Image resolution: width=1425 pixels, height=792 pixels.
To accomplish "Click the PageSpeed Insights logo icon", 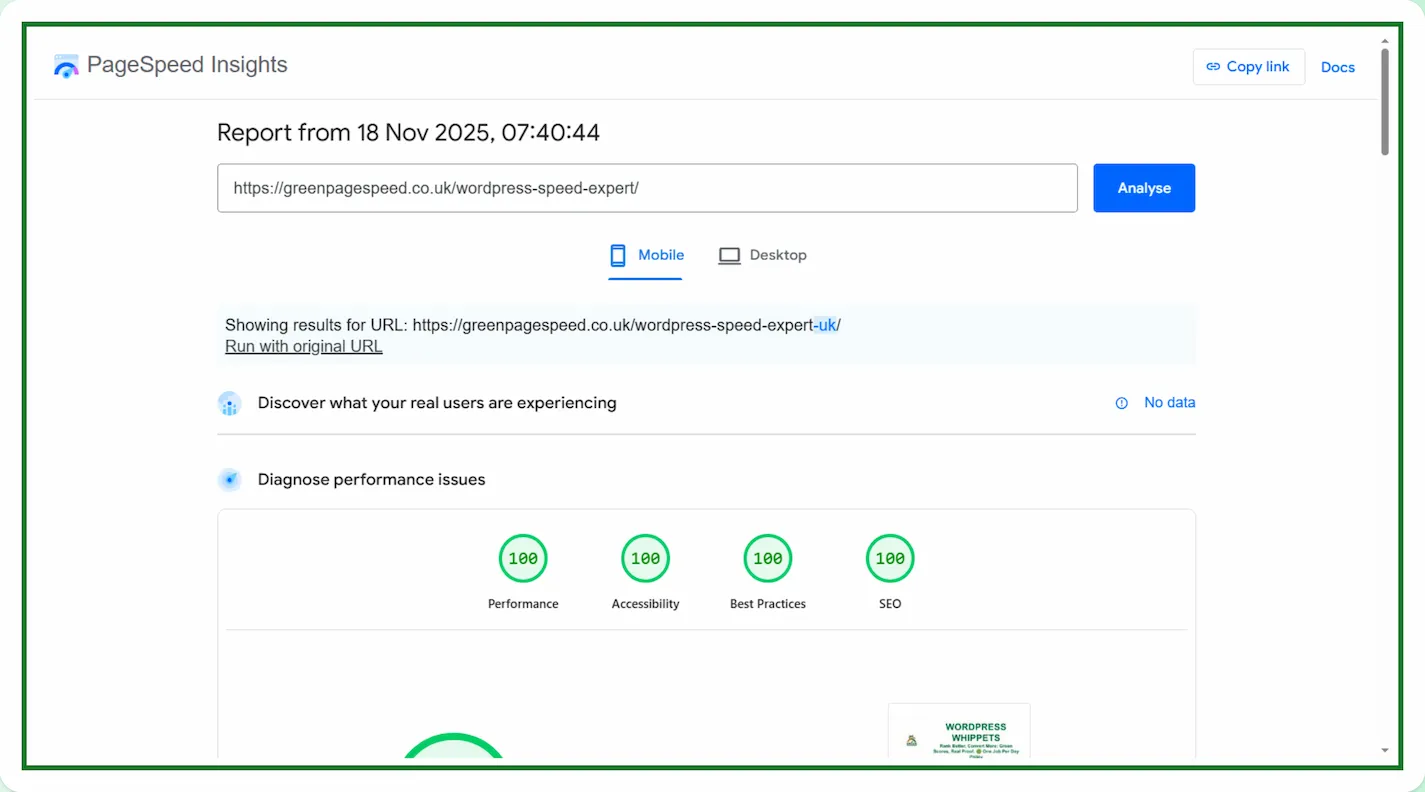I will pyautogui.click(x=66, y=66).
